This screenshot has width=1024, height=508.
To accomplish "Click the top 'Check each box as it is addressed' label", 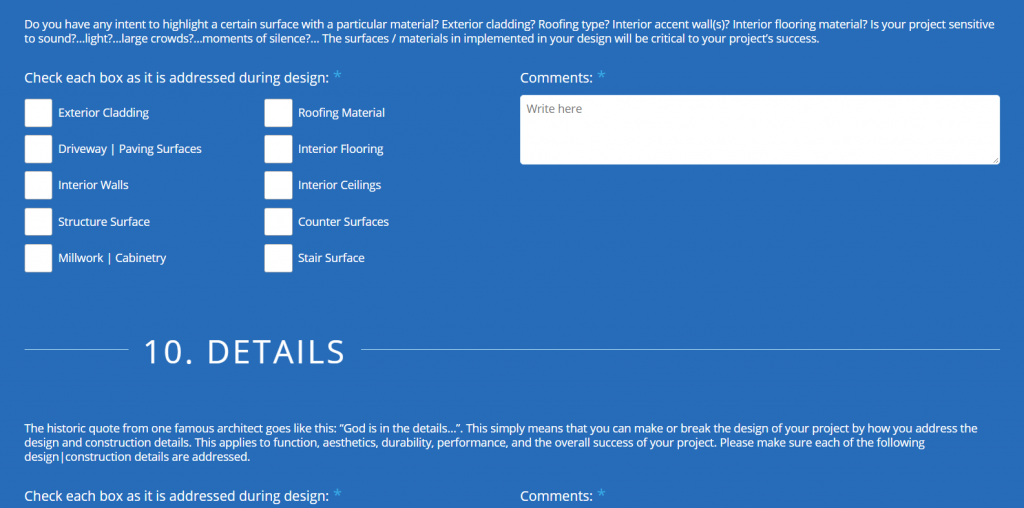I will click(176, 77).
